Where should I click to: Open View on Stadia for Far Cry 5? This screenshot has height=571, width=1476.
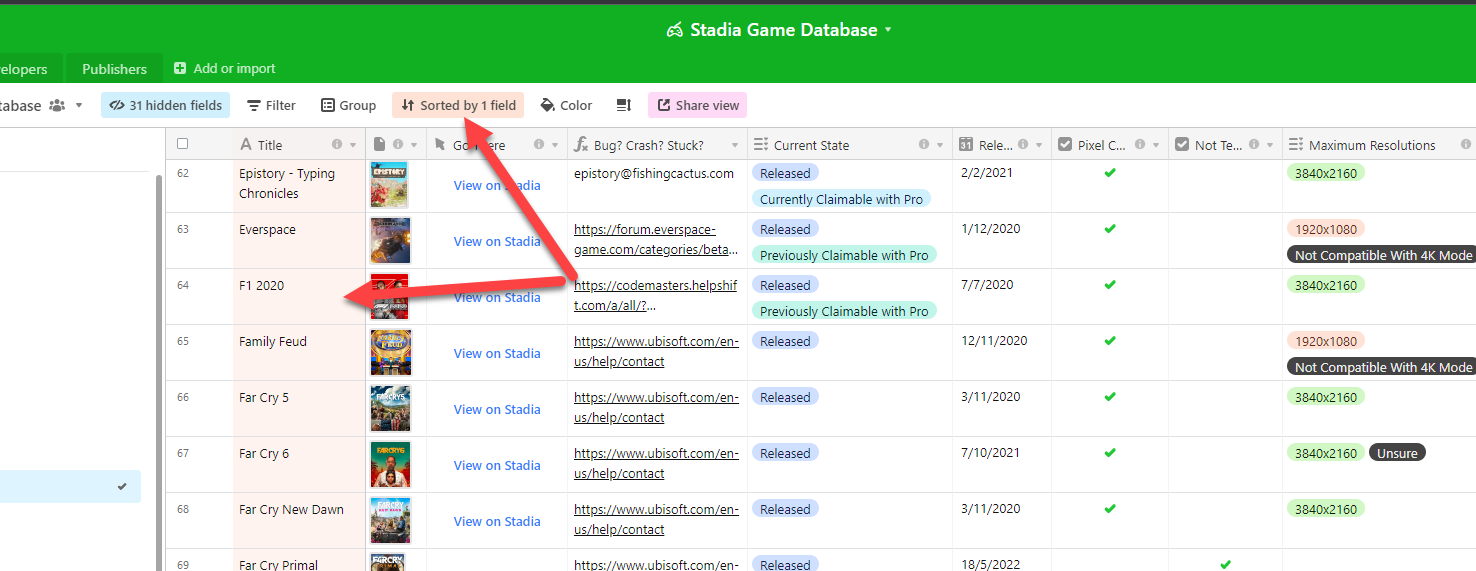coord(497,409)
